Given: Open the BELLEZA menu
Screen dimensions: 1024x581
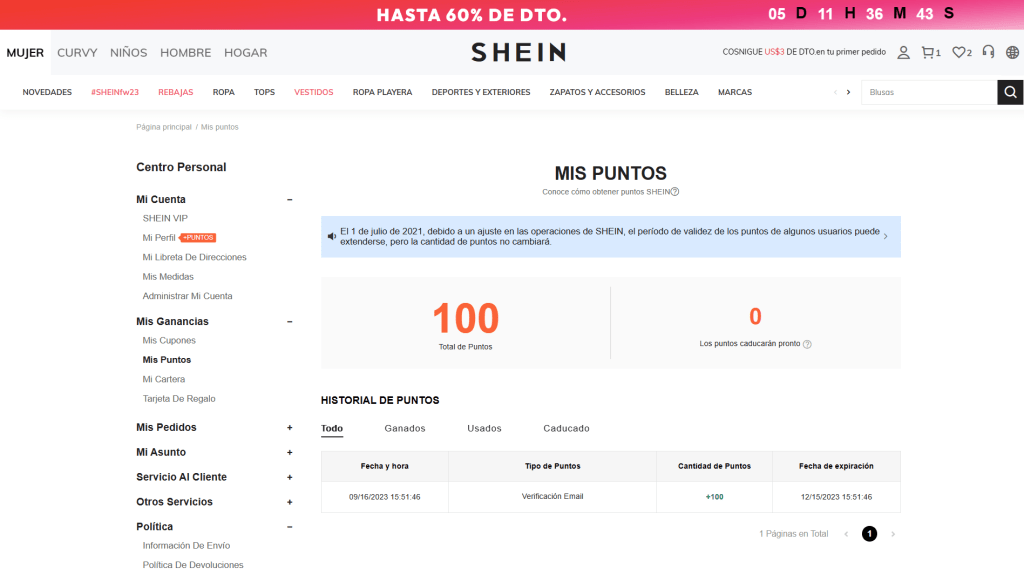Looking at the screenshot, I should (x=682, y=92).
